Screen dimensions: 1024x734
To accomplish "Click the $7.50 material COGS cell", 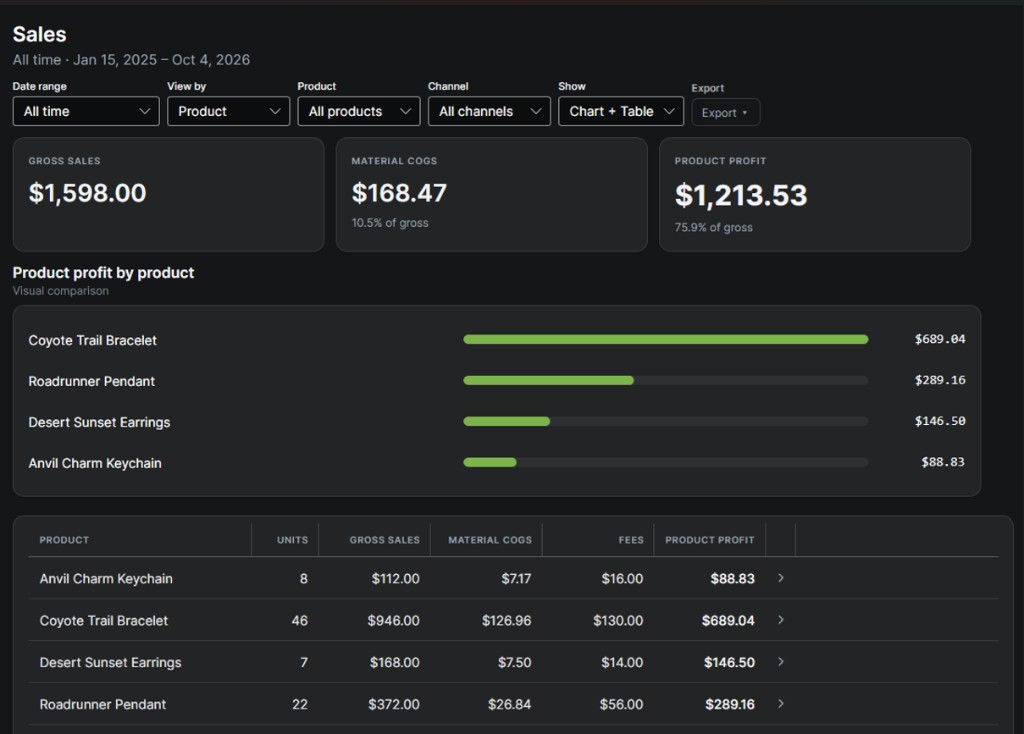I will tap(515, 662).
